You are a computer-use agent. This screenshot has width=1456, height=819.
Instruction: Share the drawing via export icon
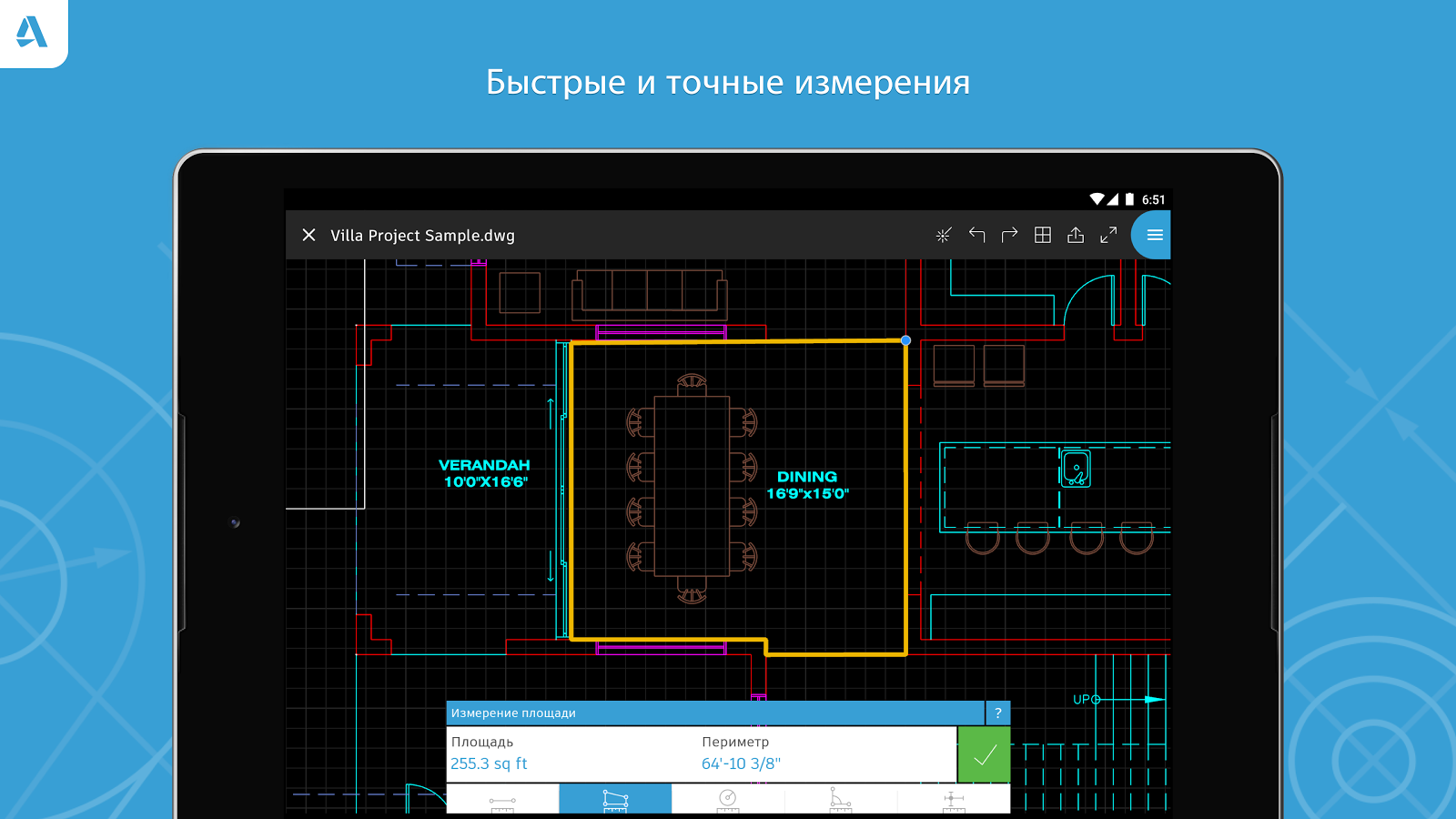tap(1076, 235)
